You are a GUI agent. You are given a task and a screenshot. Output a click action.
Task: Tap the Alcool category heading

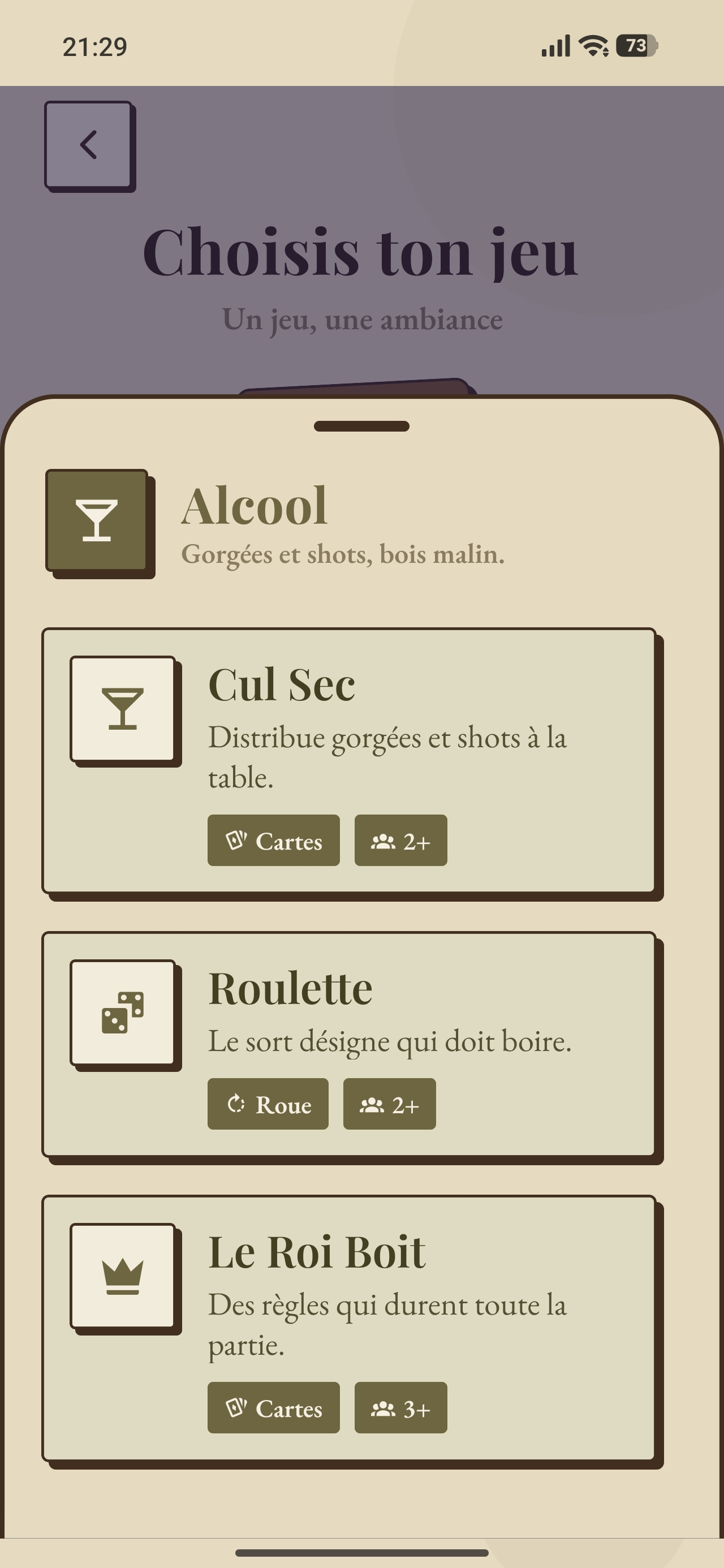click(x=255, y=505)
